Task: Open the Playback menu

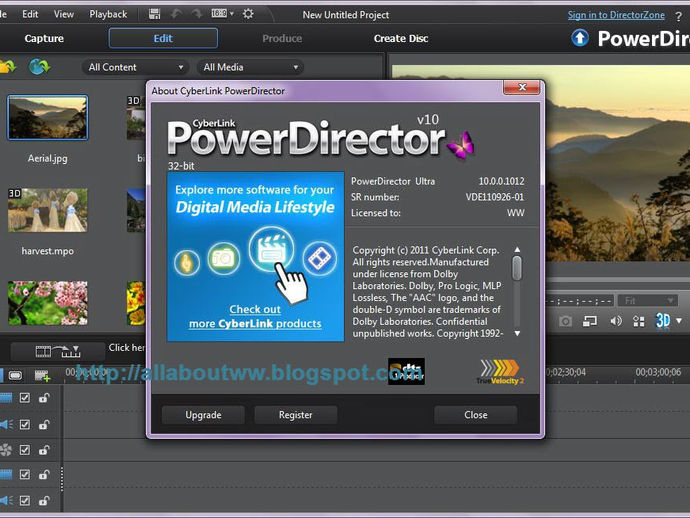Action: (x=108, y=14)
